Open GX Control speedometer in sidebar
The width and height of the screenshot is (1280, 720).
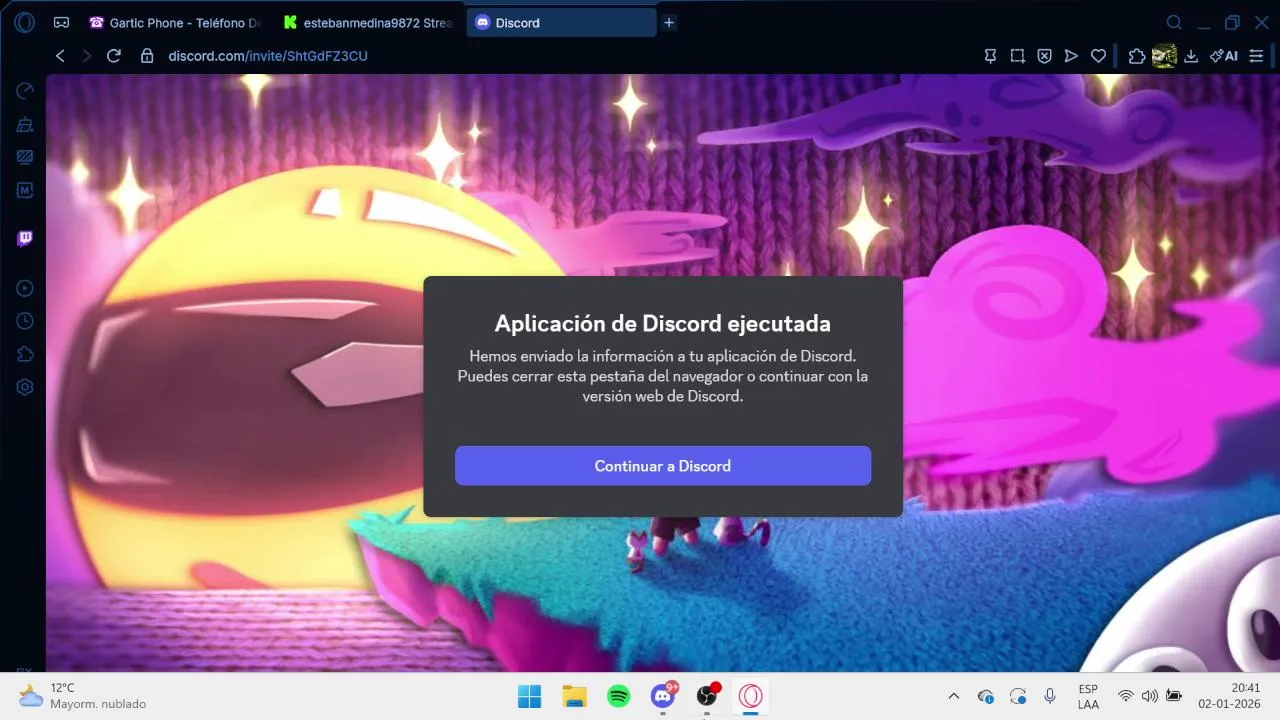(x=25, y=91)
